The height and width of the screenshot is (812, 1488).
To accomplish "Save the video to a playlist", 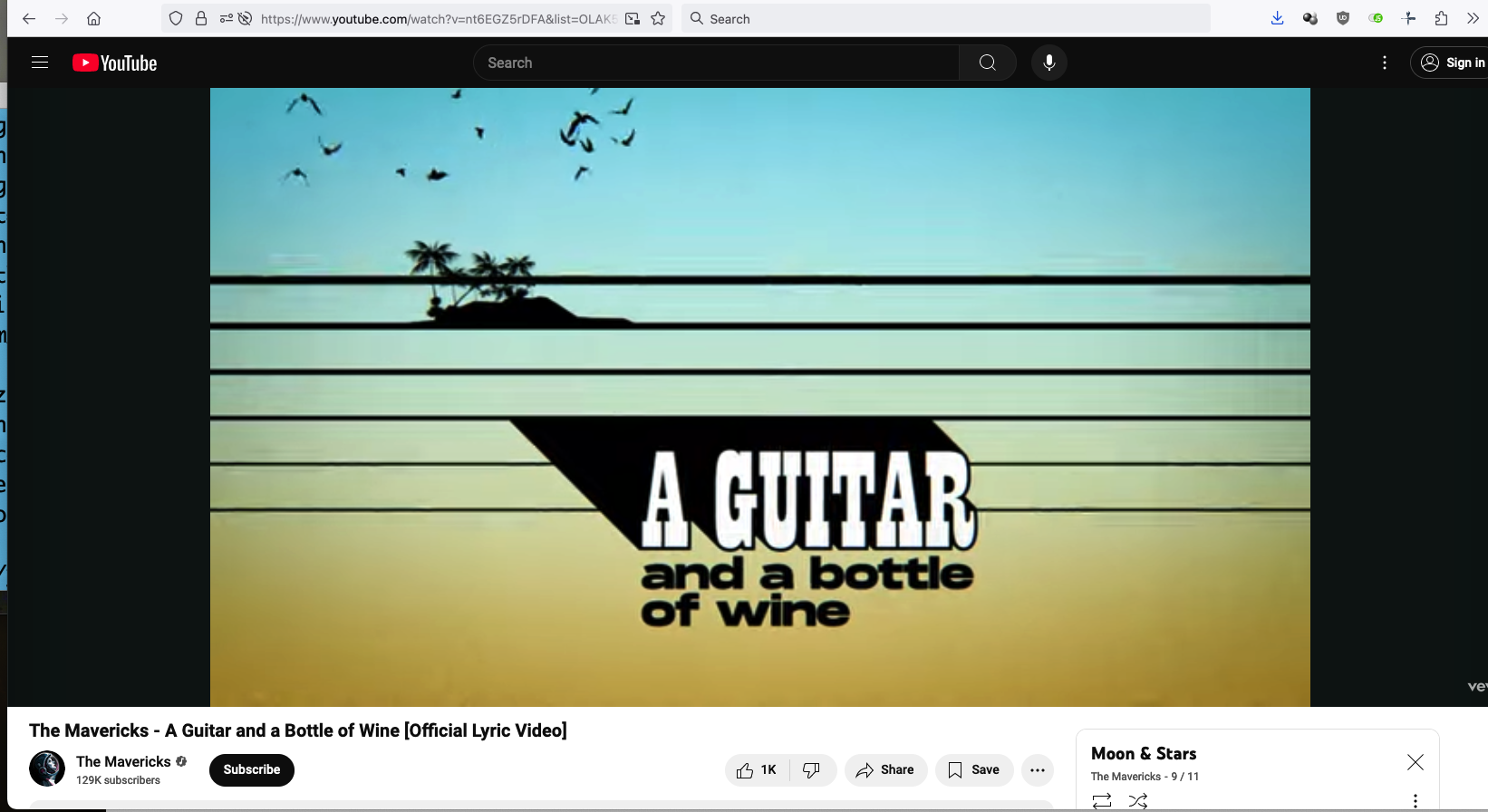I will pyautogui.click(x=974, y=770).
